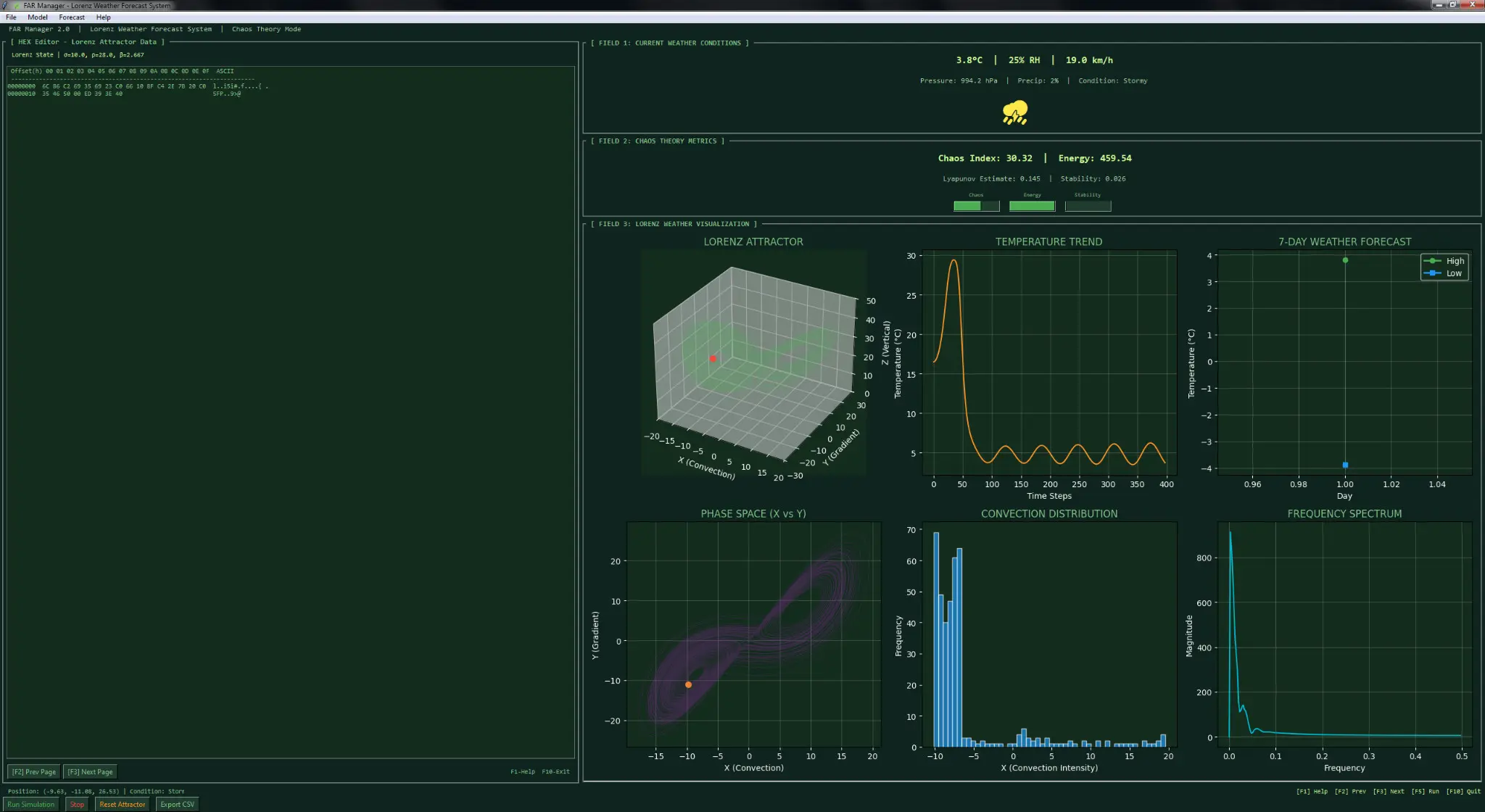This screenshot has width=1485, height=812.
Task: Click the [F10] Quit shortcut hint
Action: click(1463, 791)
